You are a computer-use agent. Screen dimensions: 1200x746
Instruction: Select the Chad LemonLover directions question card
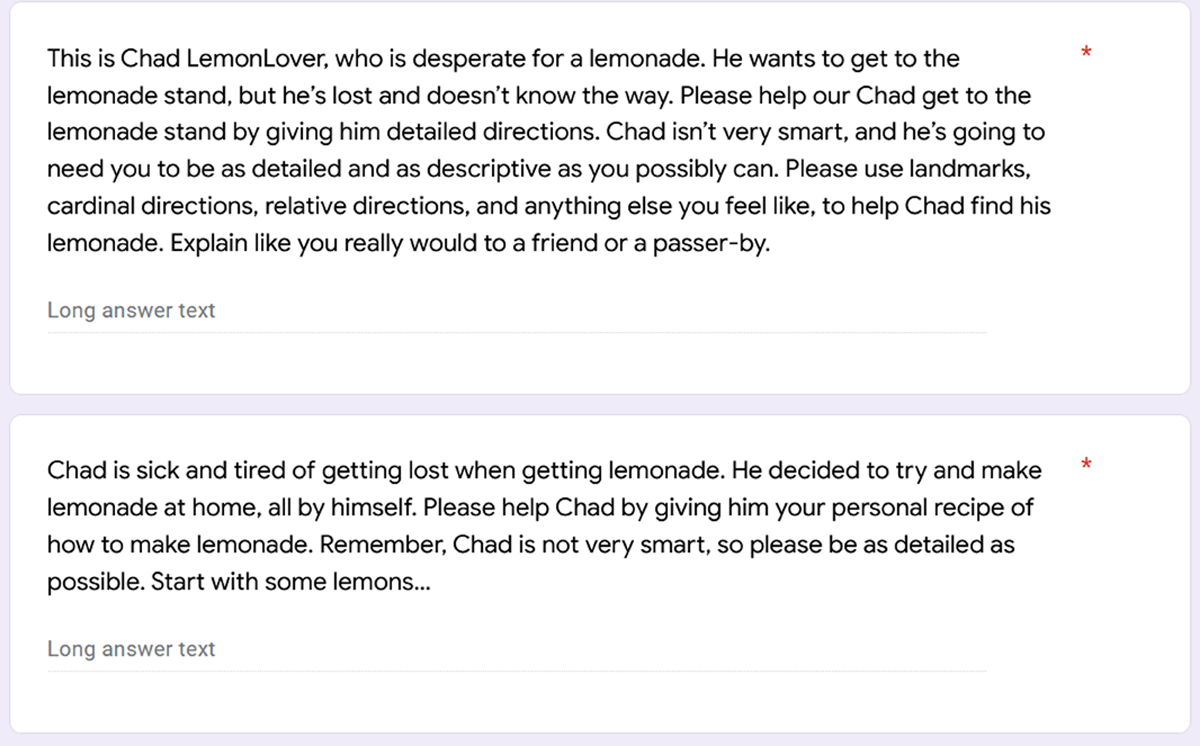600,198
